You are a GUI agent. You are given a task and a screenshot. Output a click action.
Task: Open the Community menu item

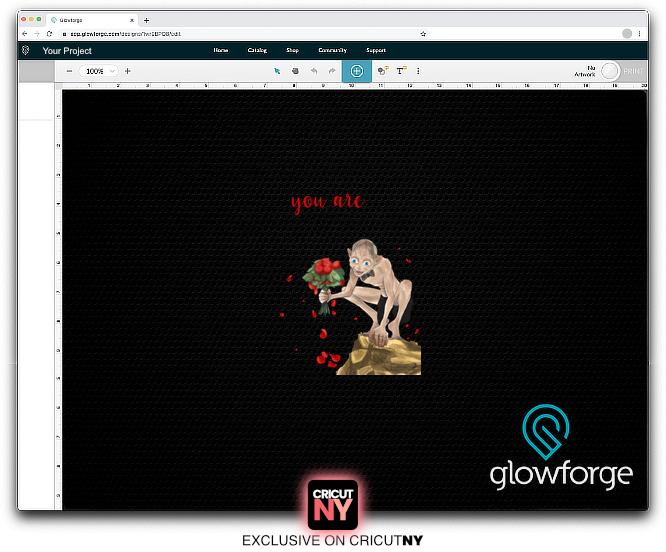[333, 50]
